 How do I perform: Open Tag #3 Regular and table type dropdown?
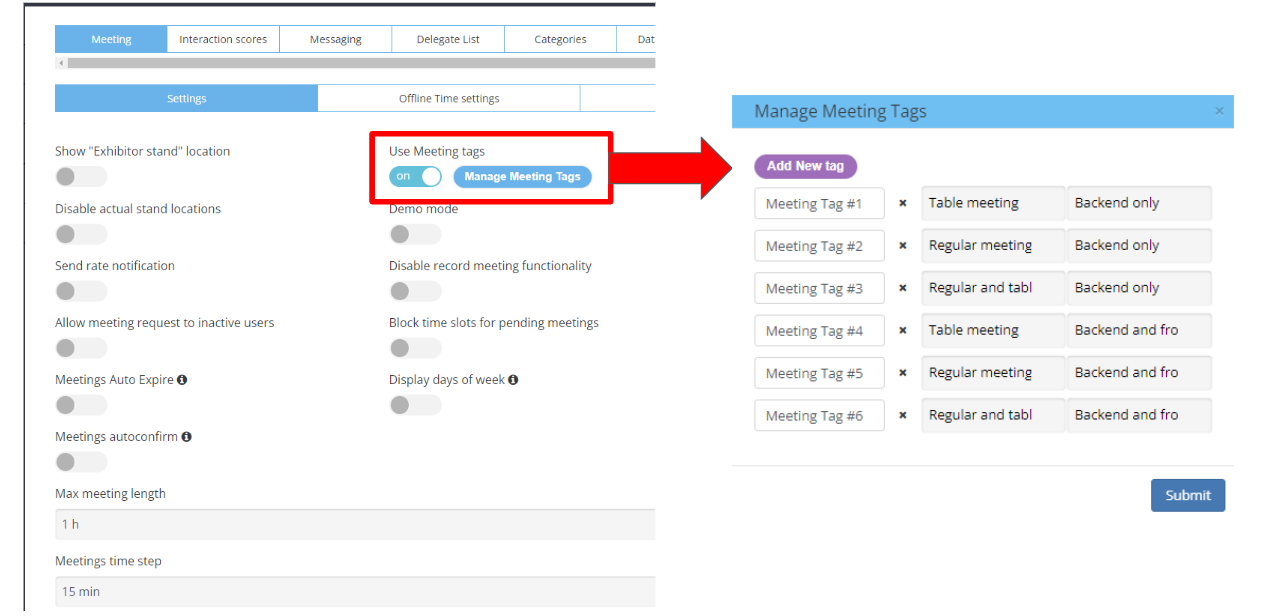pyautogui.click(x=993, y=288)
